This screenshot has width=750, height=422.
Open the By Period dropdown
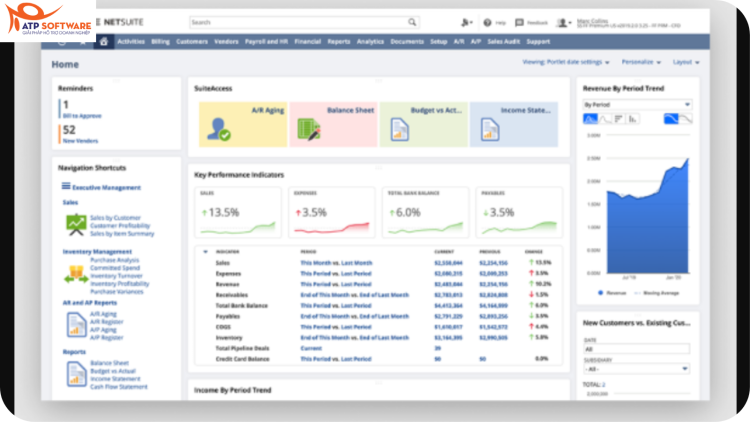637,104
